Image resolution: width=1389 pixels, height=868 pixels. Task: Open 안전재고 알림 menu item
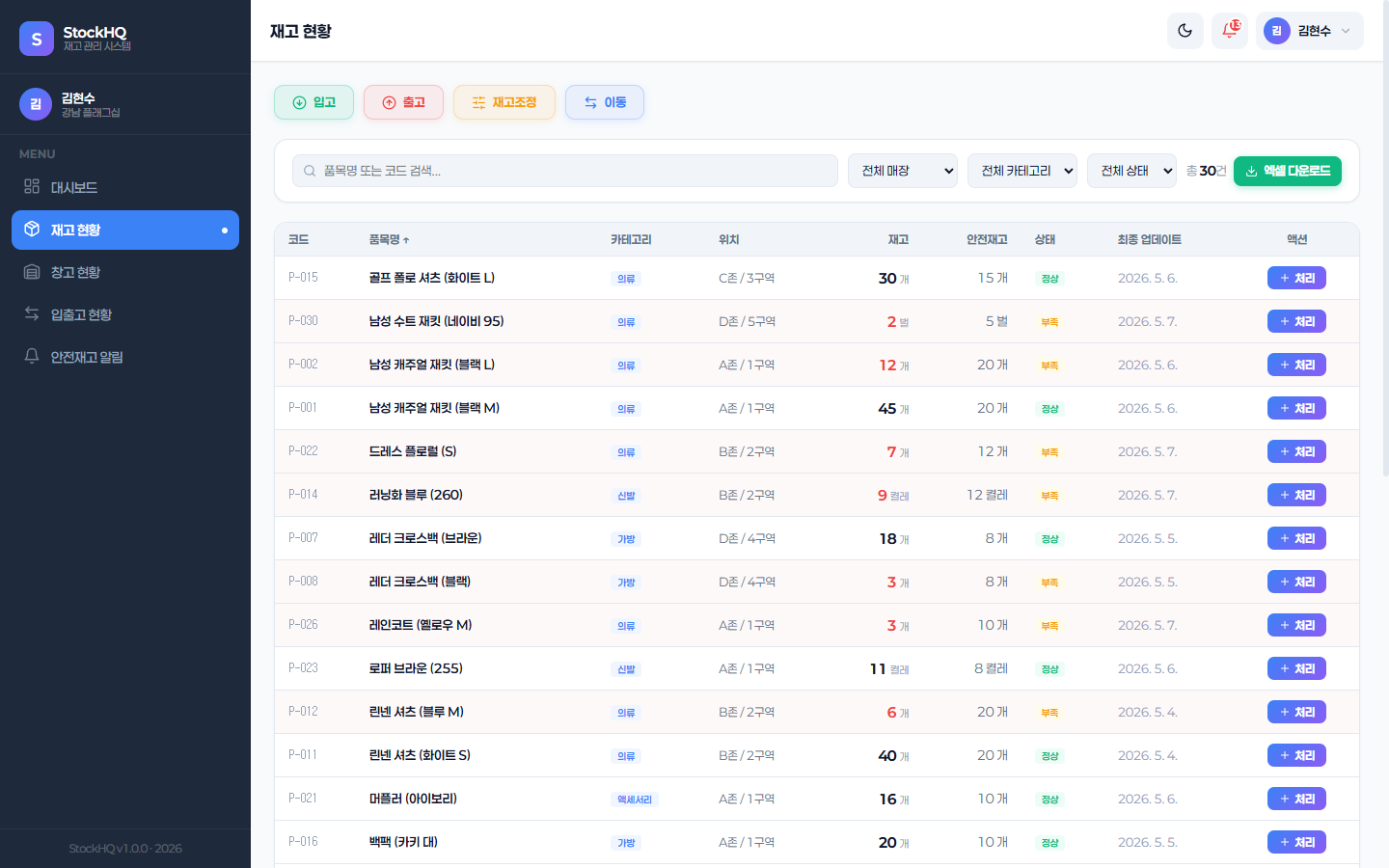point(125,357)
